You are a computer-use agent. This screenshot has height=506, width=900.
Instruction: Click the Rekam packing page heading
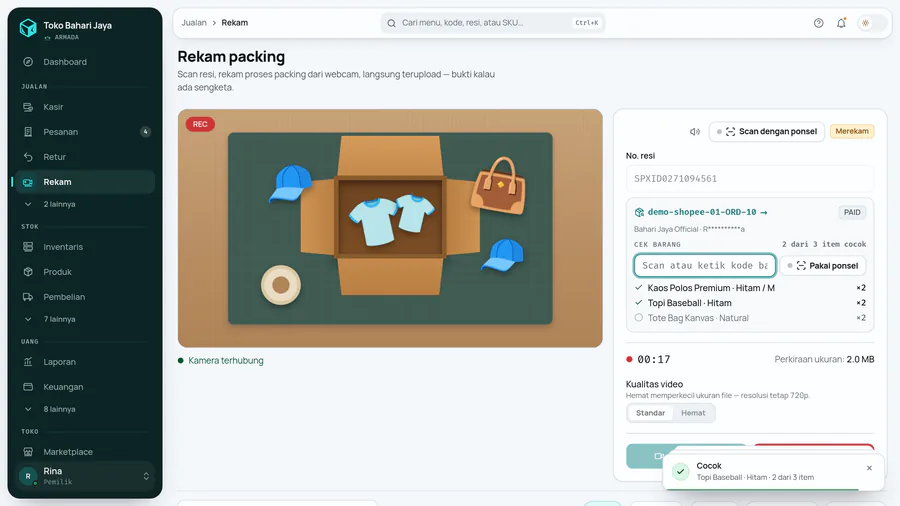[231, 57]
